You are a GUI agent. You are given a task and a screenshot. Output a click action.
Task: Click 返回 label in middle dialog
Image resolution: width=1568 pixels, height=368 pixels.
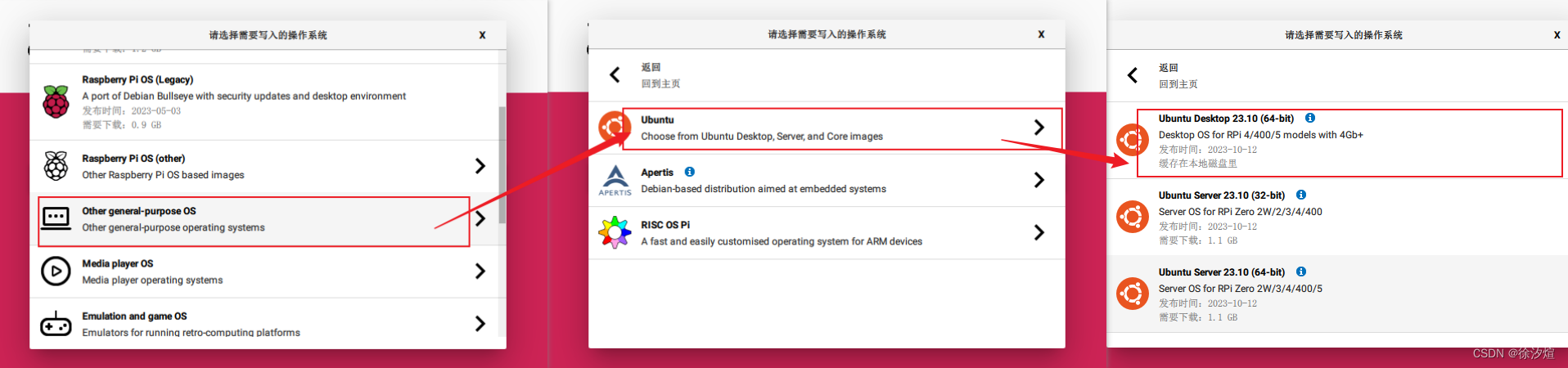coord(651,67)
